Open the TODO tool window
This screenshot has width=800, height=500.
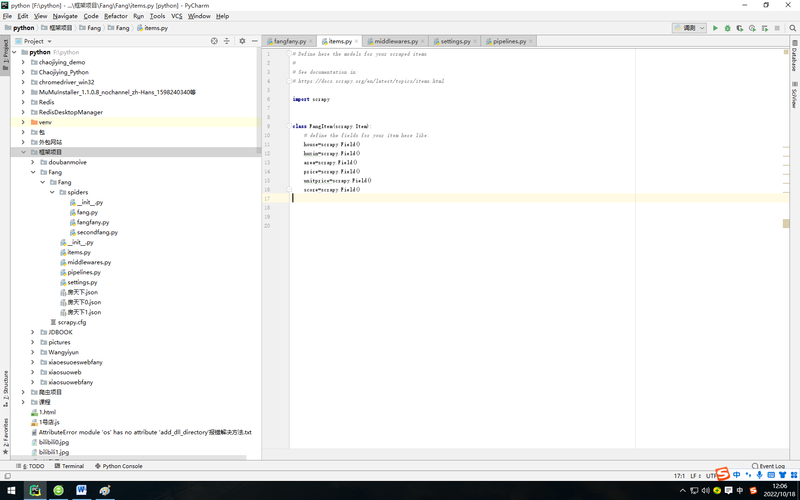[30, 466]
